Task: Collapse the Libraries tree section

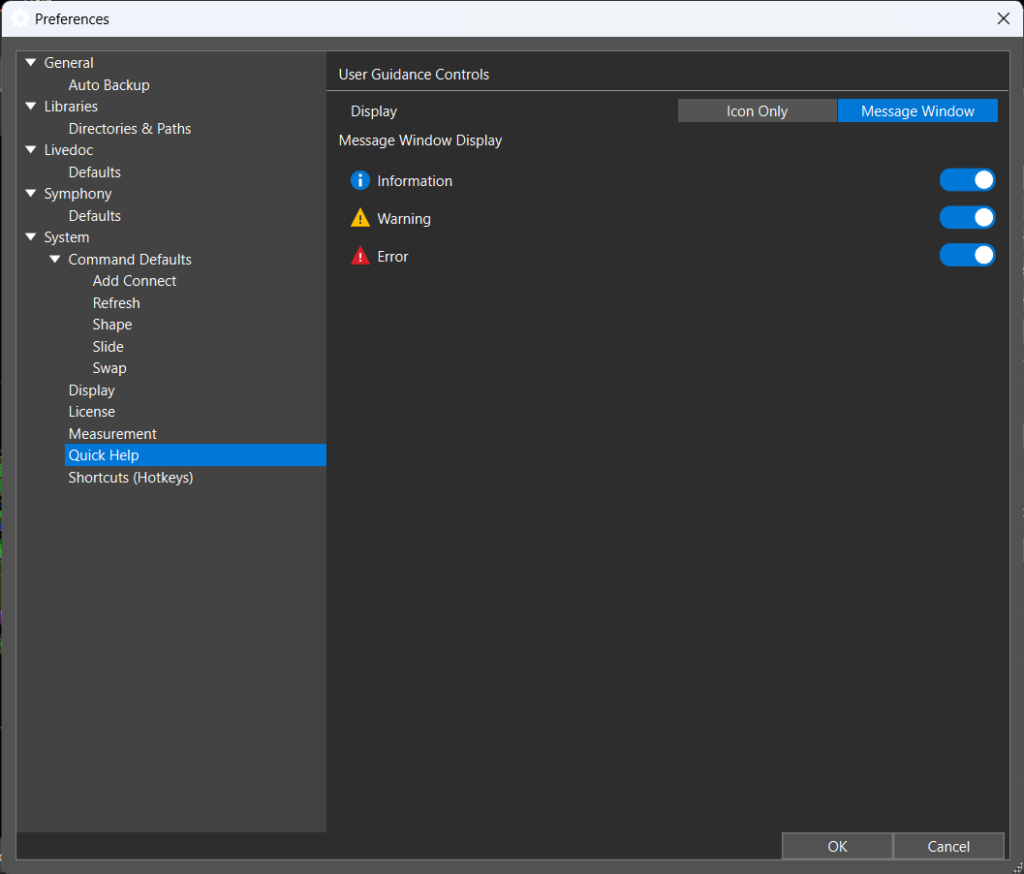Action: [x=31, y=106]
